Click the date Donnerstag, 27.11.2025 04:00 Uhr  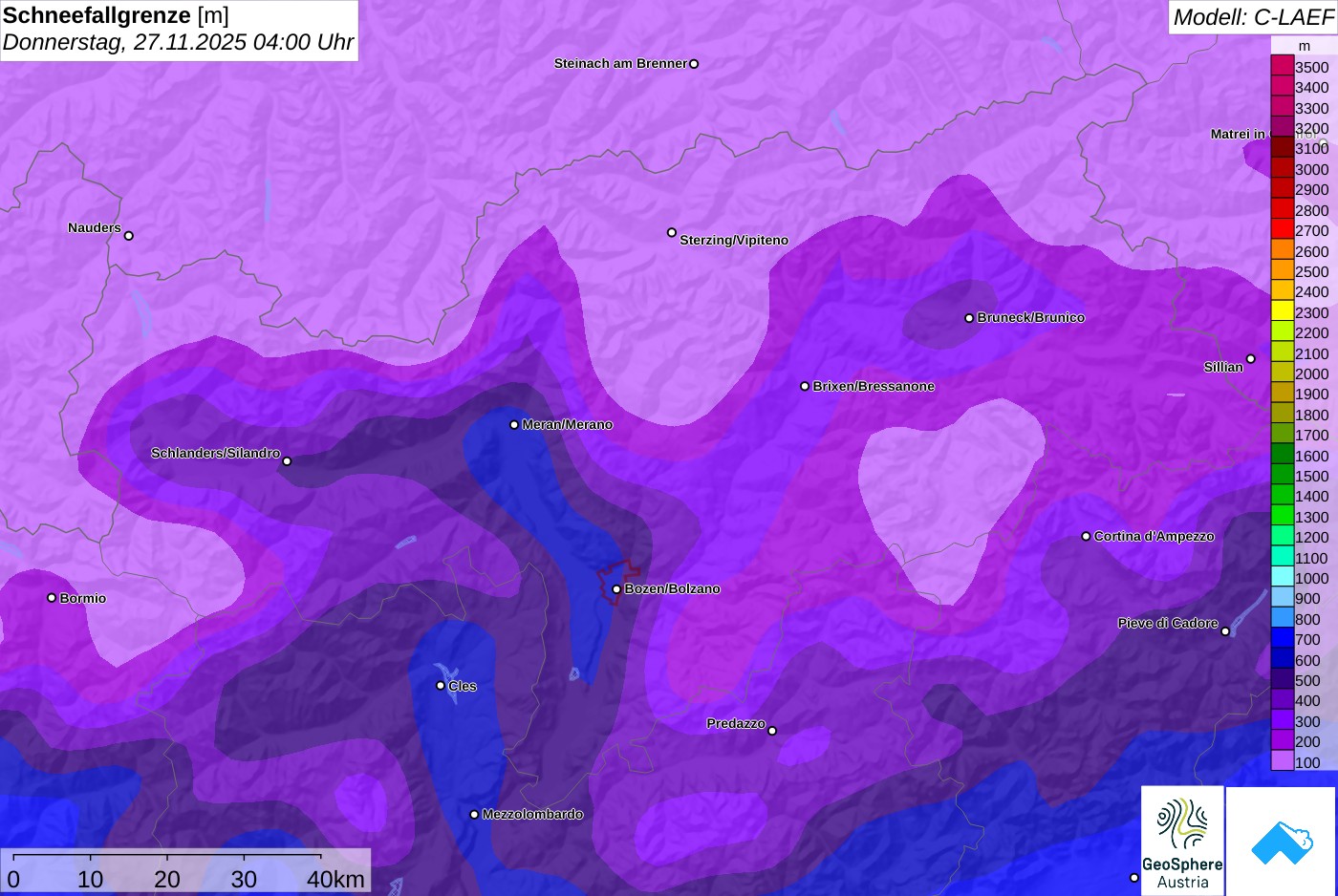pyautogui.click(x=179, y=42)
